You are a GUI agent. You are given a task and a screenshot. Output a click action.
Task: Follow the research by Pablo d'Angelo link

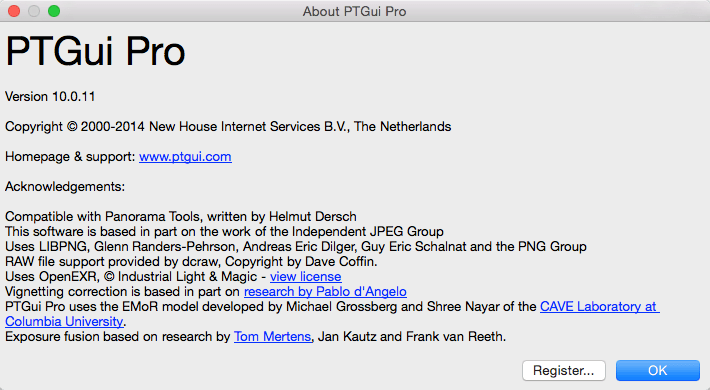click(325, 292)
